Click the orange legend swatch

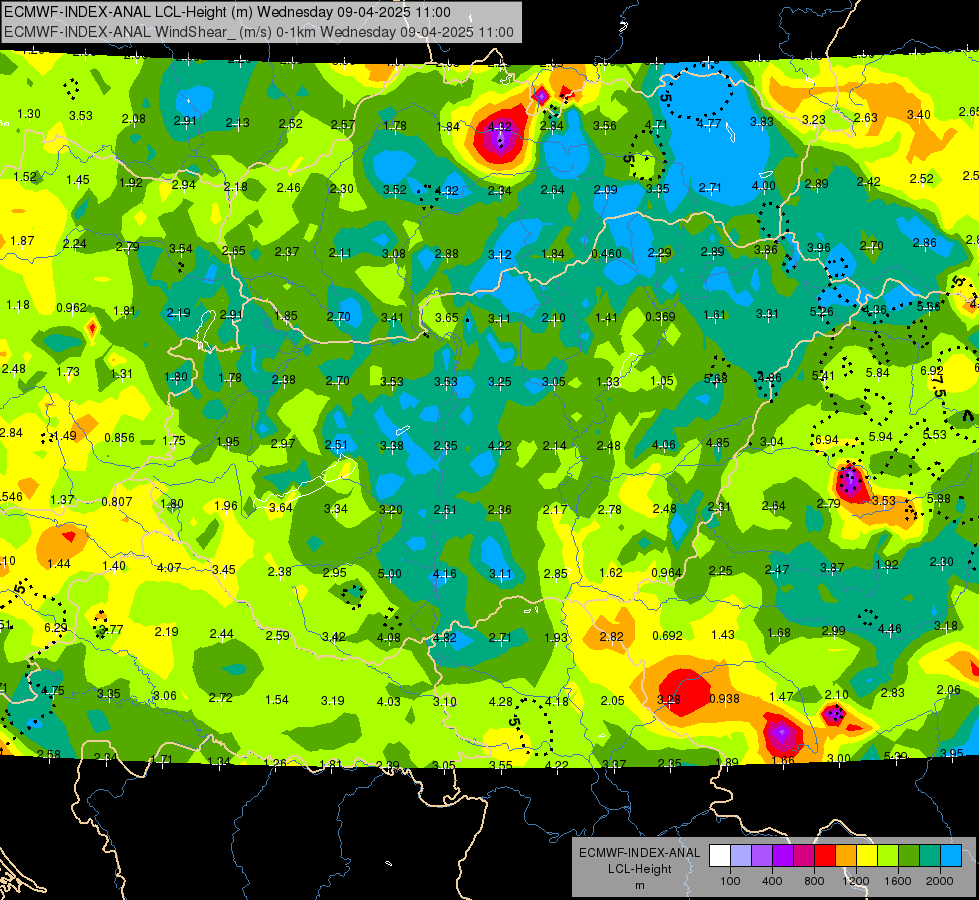pos(847,855)
